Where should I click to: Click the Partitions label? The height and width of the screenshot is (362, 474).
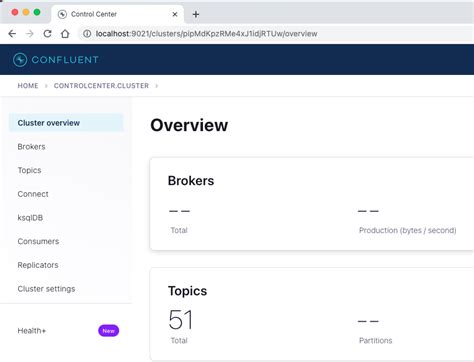tap(376, 341)
